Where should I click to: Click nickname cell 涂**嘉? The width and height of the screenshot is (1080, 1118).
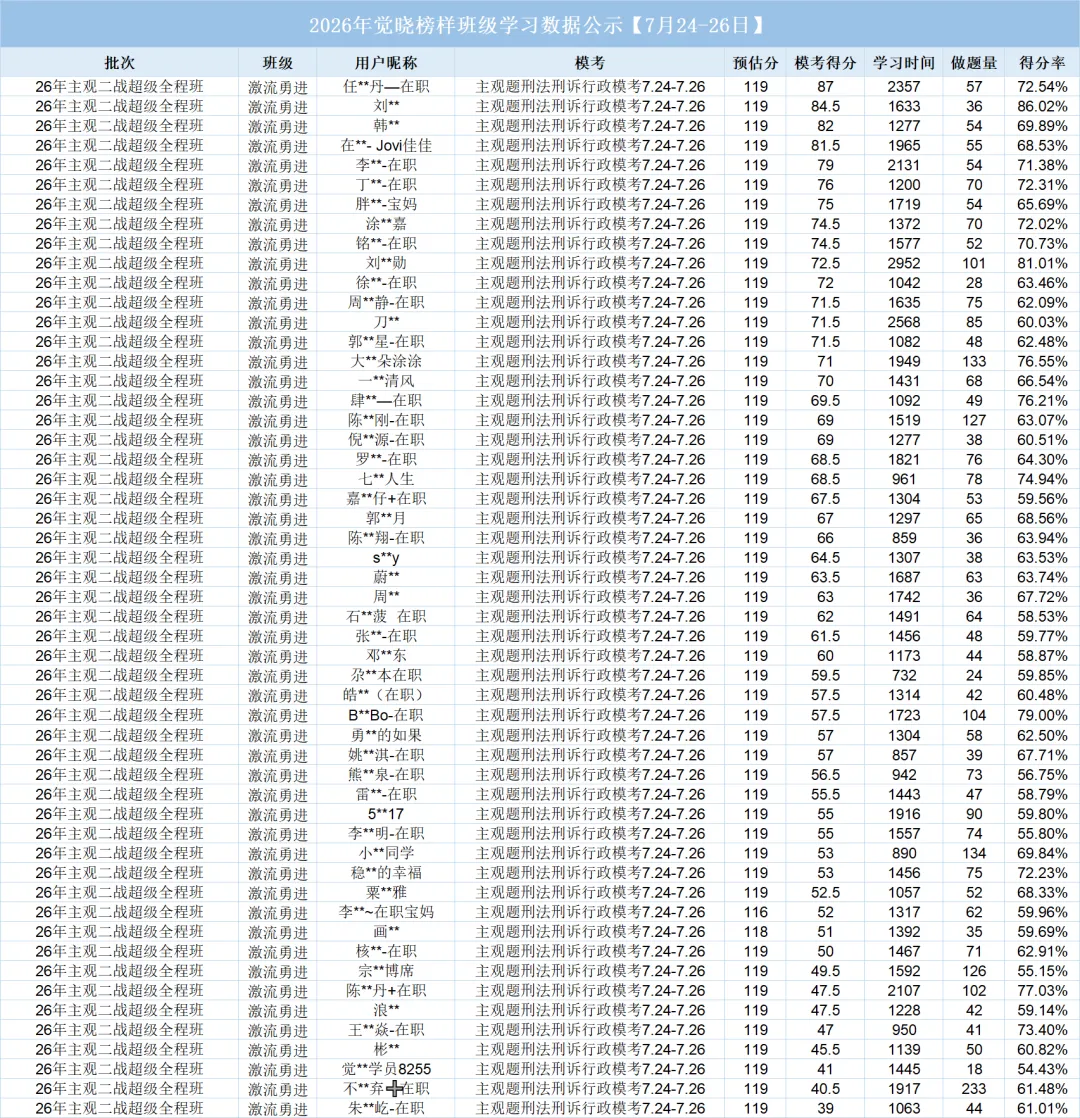(386, 224)
